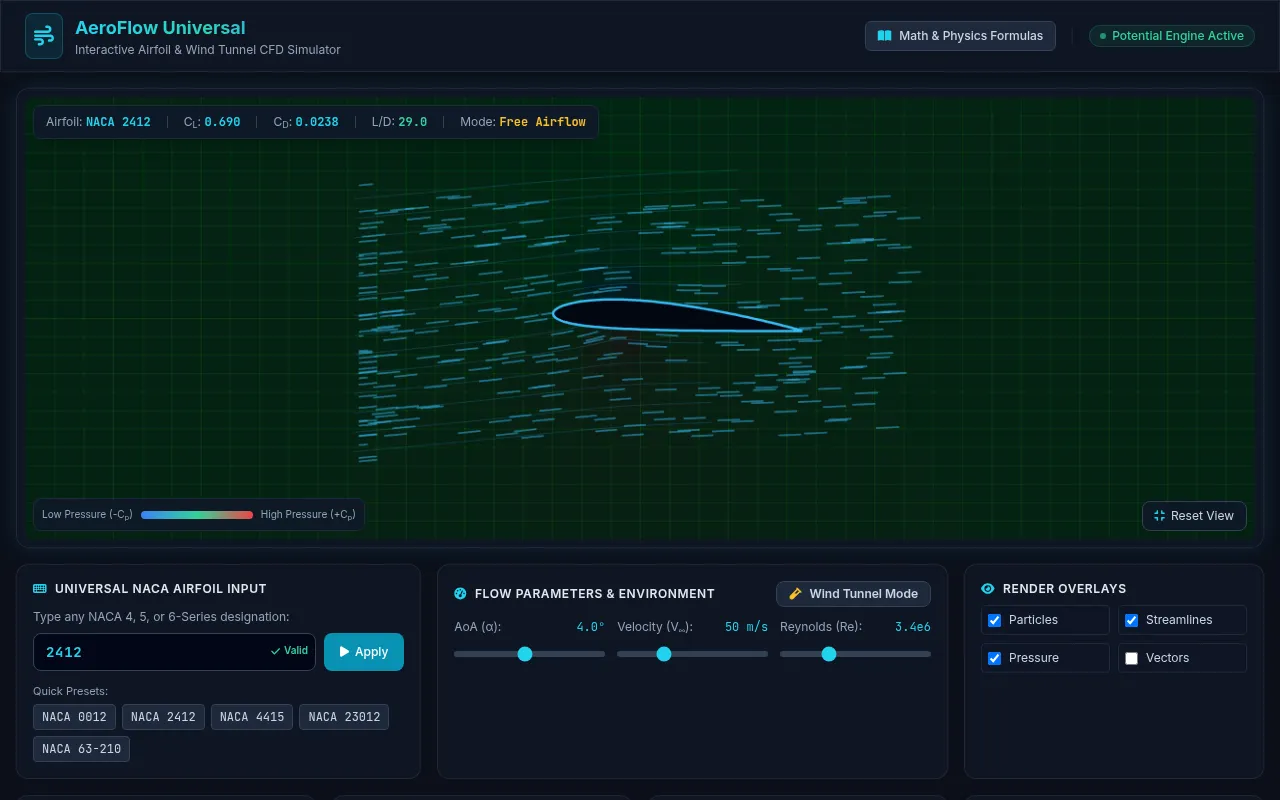Viewport: 1280px width, 800px height.
Task: Click the green status dot of Potential Engine
Action: [x=1103, y=36]
